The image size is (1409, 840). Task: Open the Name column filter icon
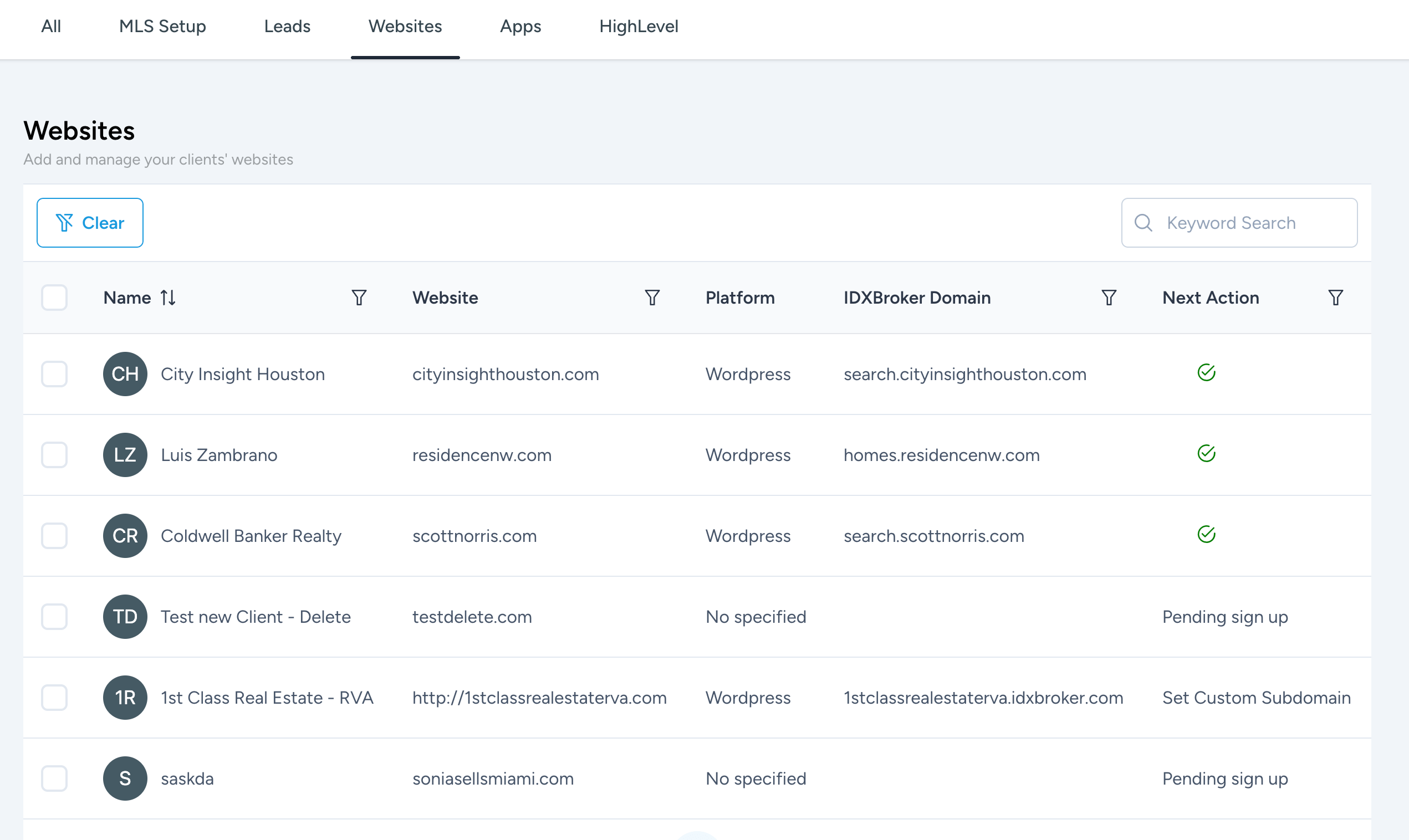coord(359,298)
